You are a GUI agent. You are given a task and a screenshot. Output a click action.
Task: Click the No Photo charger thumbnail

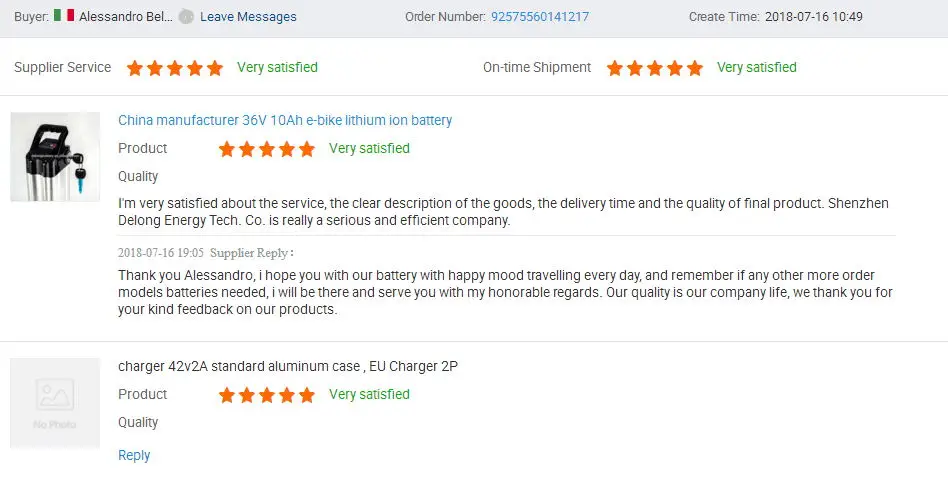(x=55, y=402)
